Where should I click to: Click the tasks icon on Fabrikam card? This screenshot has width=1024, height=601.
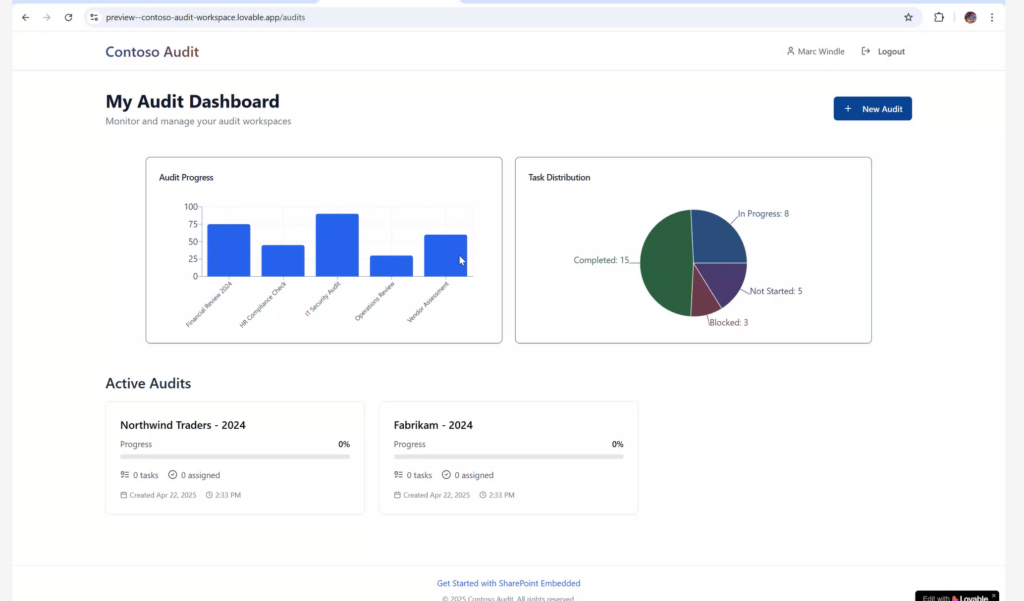[x=398, y=475]
